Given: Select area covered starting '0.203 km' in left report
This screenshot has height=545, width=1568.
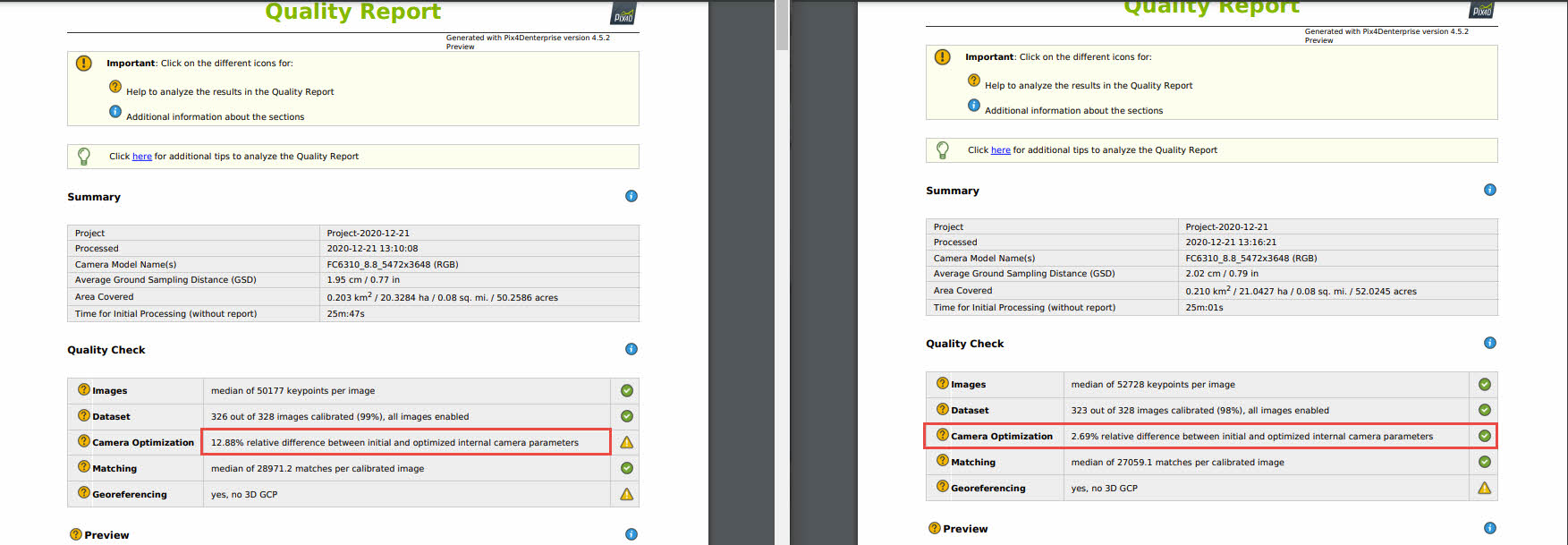Looking at the screenshot, I should tap(442, 297).
